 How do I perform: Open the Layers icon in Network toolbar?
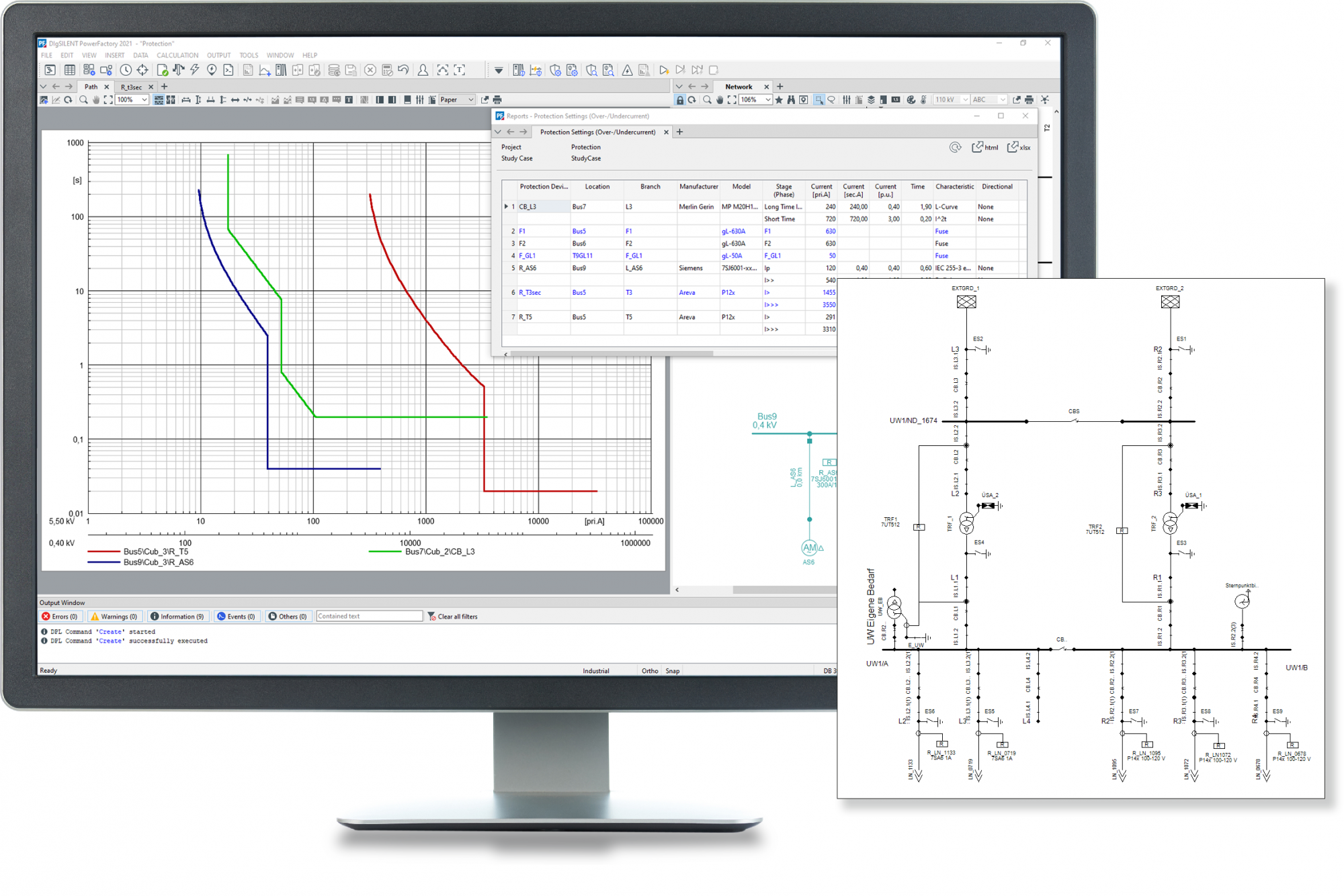coord(871,100)
